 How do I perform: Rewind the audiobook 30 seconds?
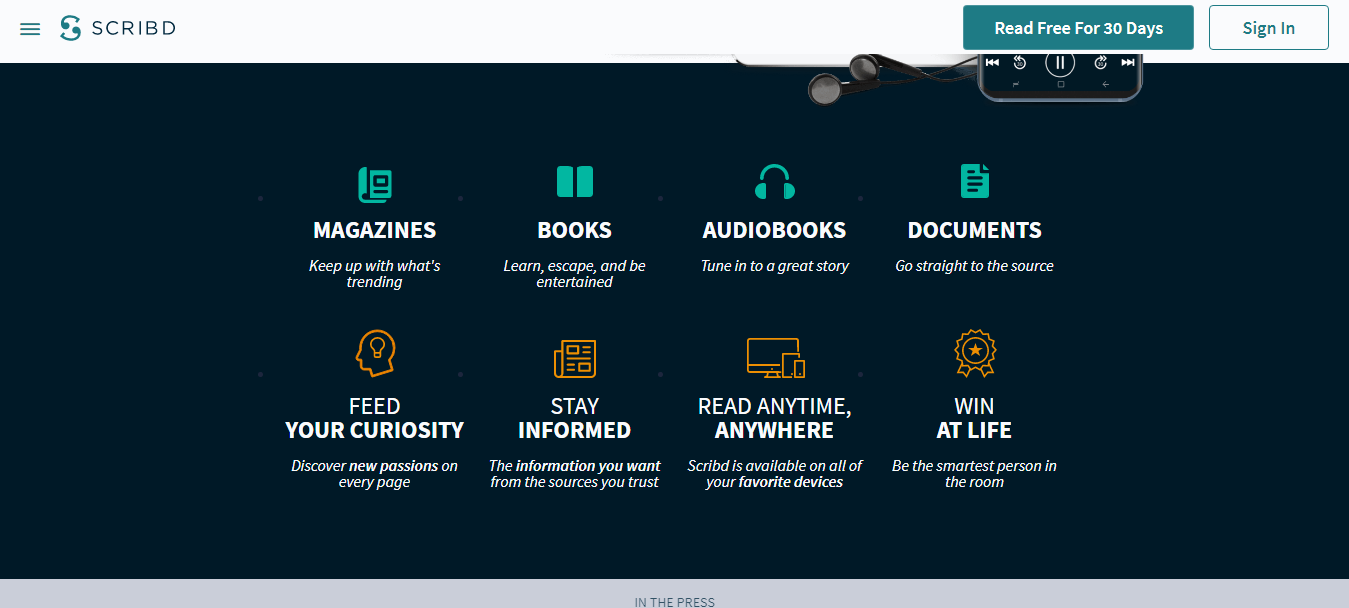pos(1020,62)
